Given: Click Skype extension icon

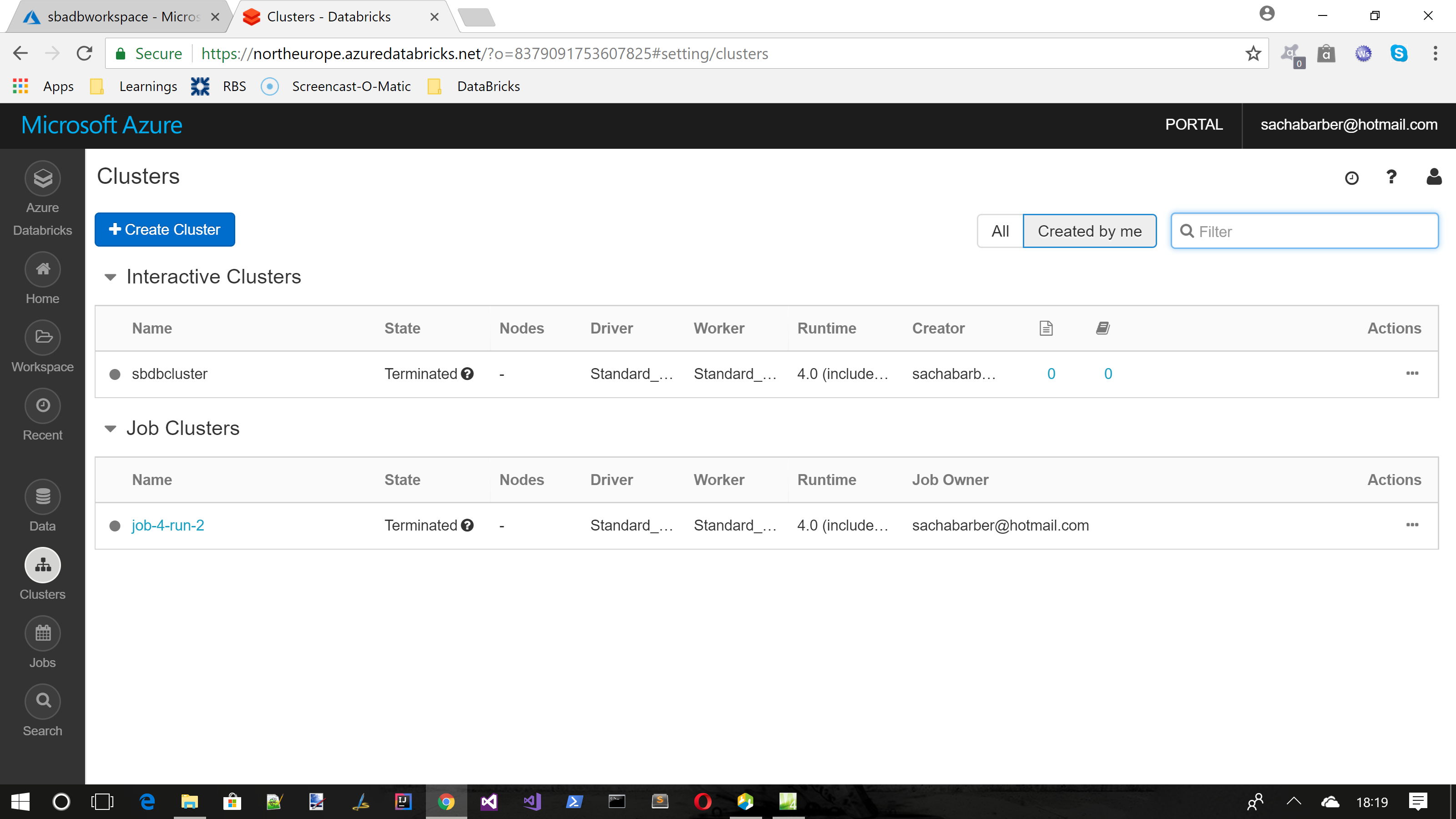Looking at the screenshot, I should tap(1399, 54).
